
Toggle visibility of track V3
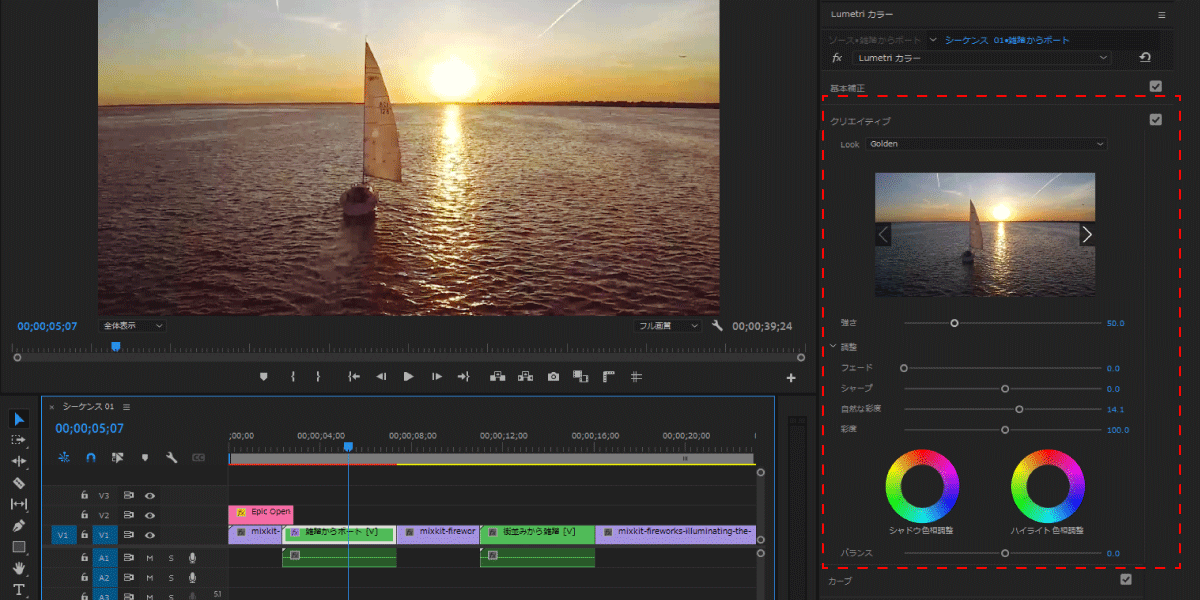tap(150, 495)
